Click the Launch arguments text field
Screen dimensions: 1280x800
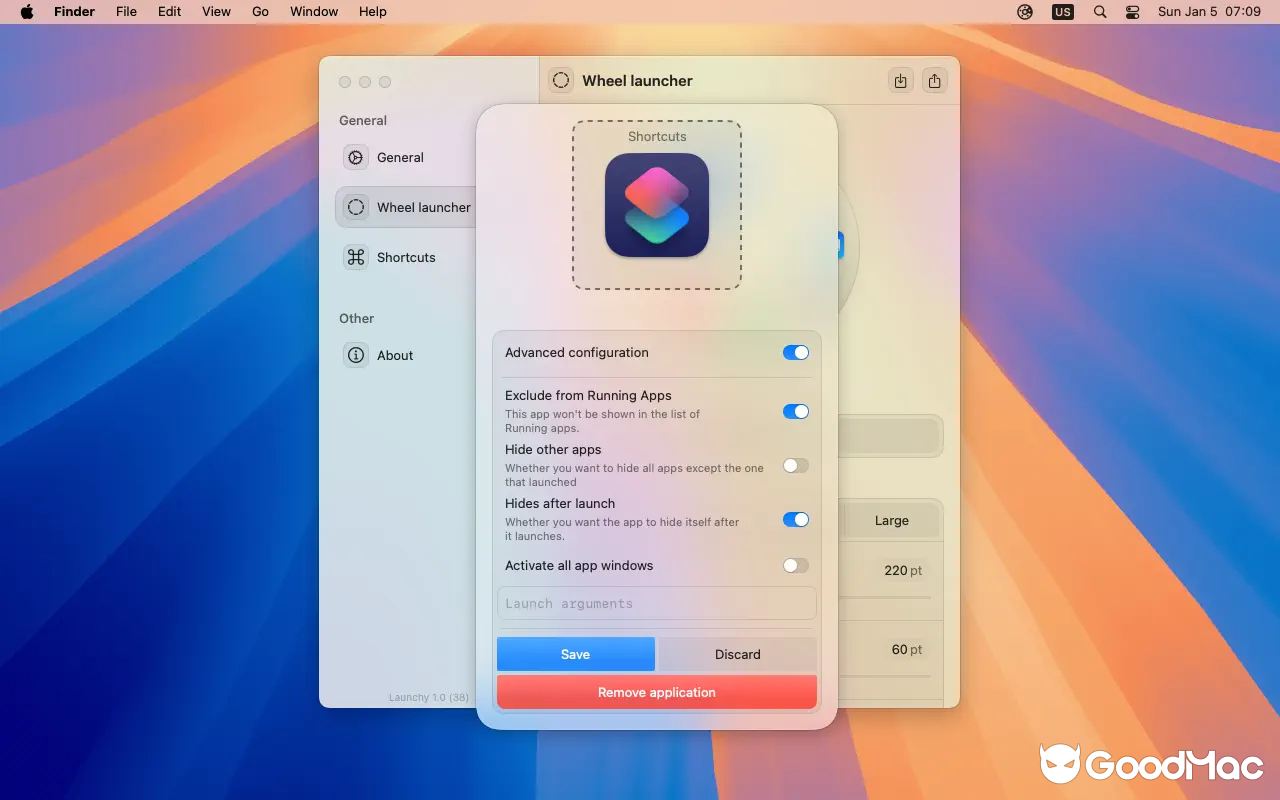click(x=657, y=603)
